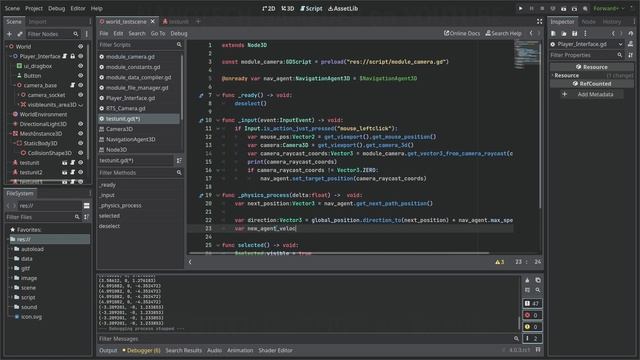Play the current scene icon

click(x=564, y=8)
